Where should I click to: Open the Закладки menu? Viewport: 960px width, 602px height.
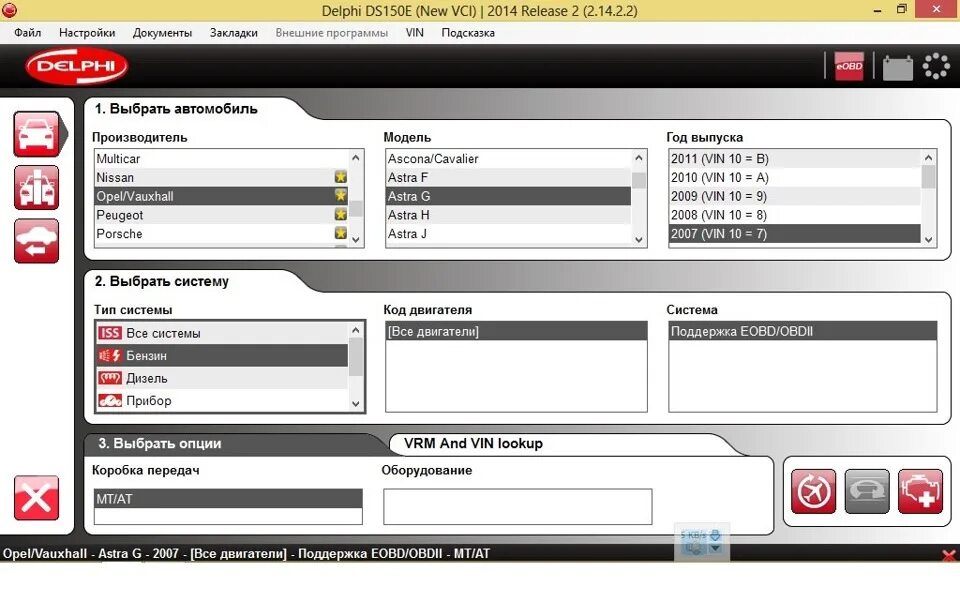[233, 32]
